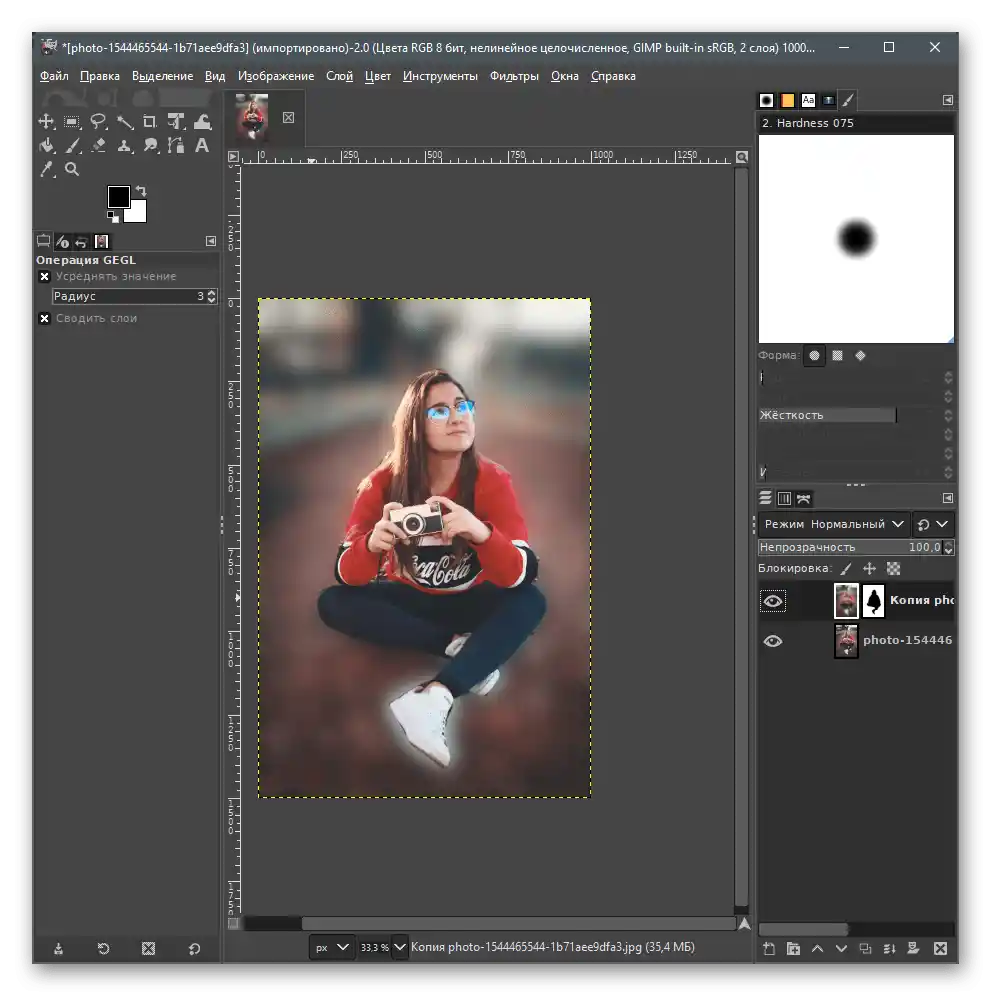
Task: Swap foreground and background colors
Action: 141,191
